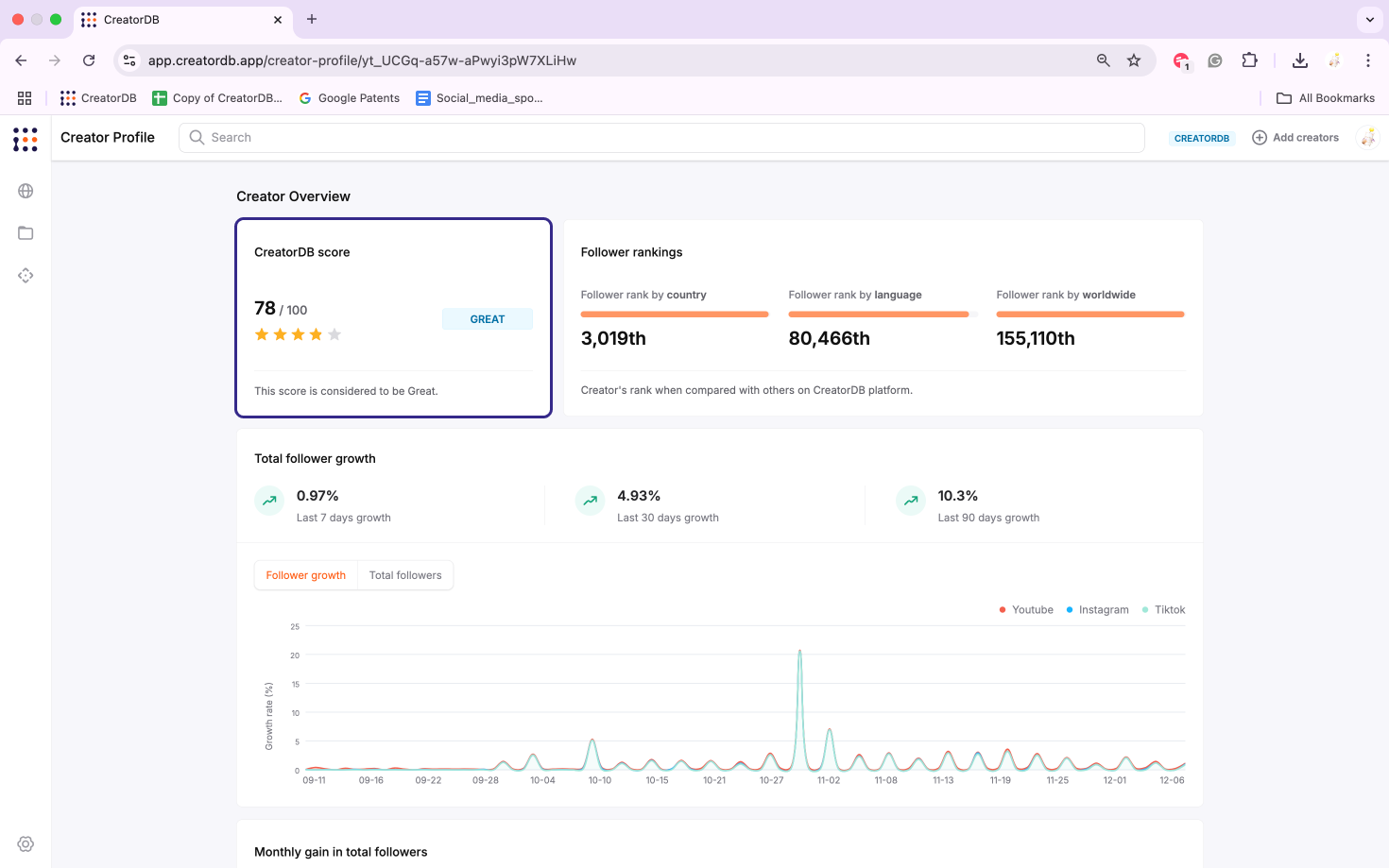
Task: Click the 10-27 date label on chart axis
Action: coord(771,780)
